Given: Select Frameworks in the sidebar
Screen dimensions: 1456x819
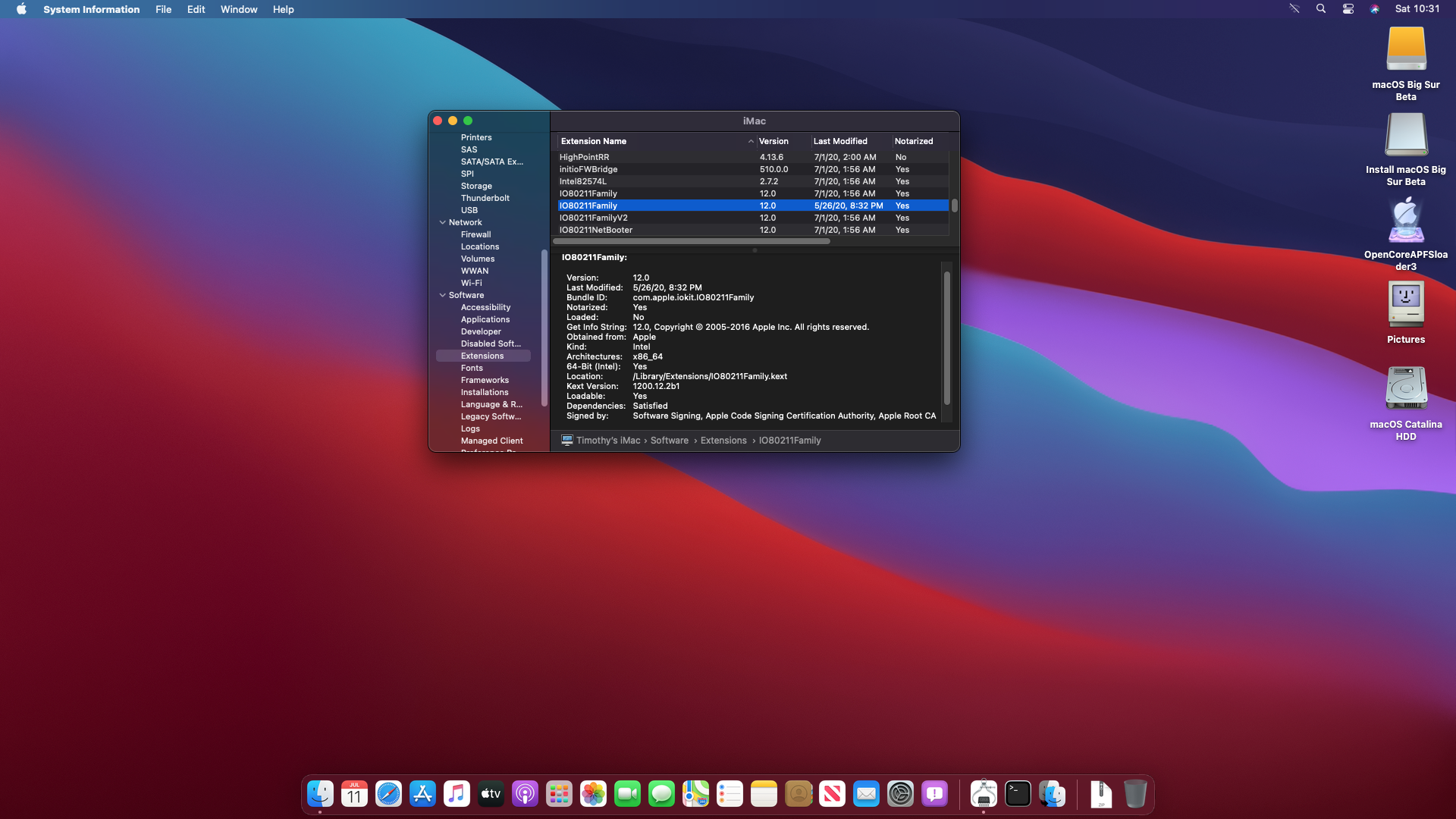Looking at the screenshot, I should click(x=485, y=380).
